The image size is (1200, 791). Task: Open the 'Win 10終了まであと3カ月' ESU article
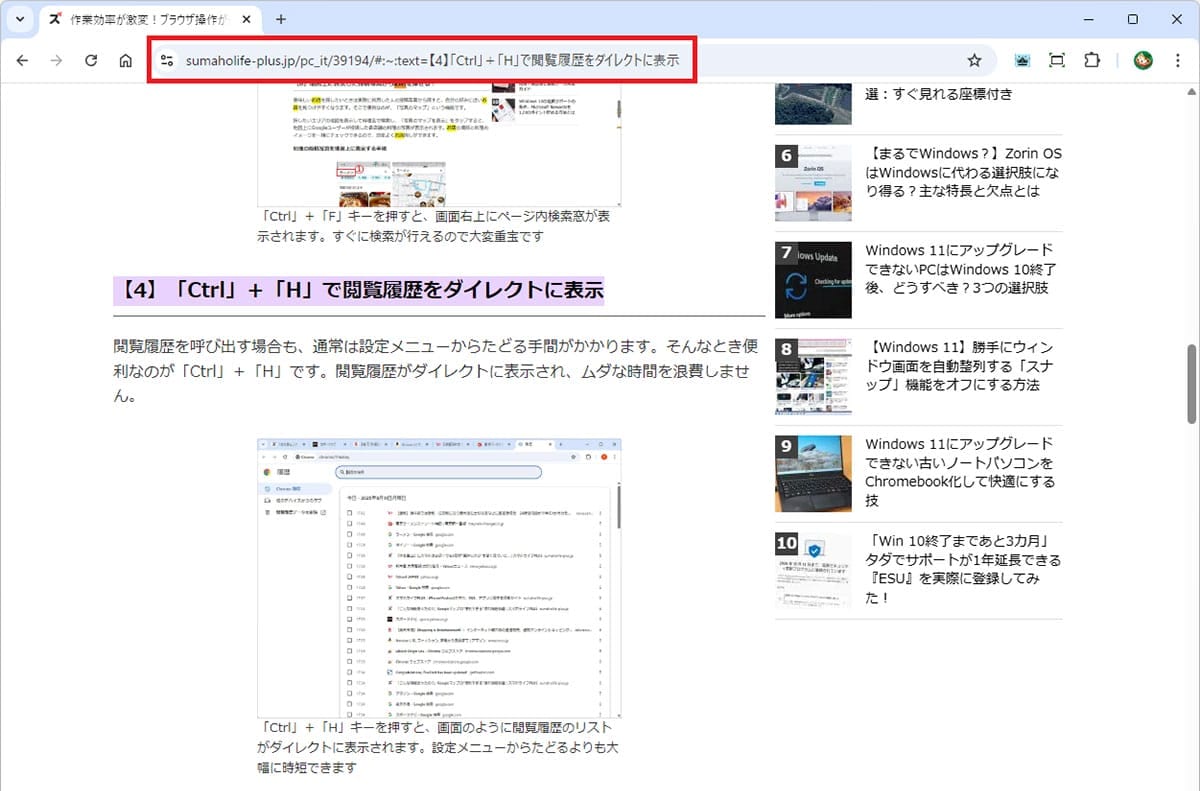tap(963, 569)
